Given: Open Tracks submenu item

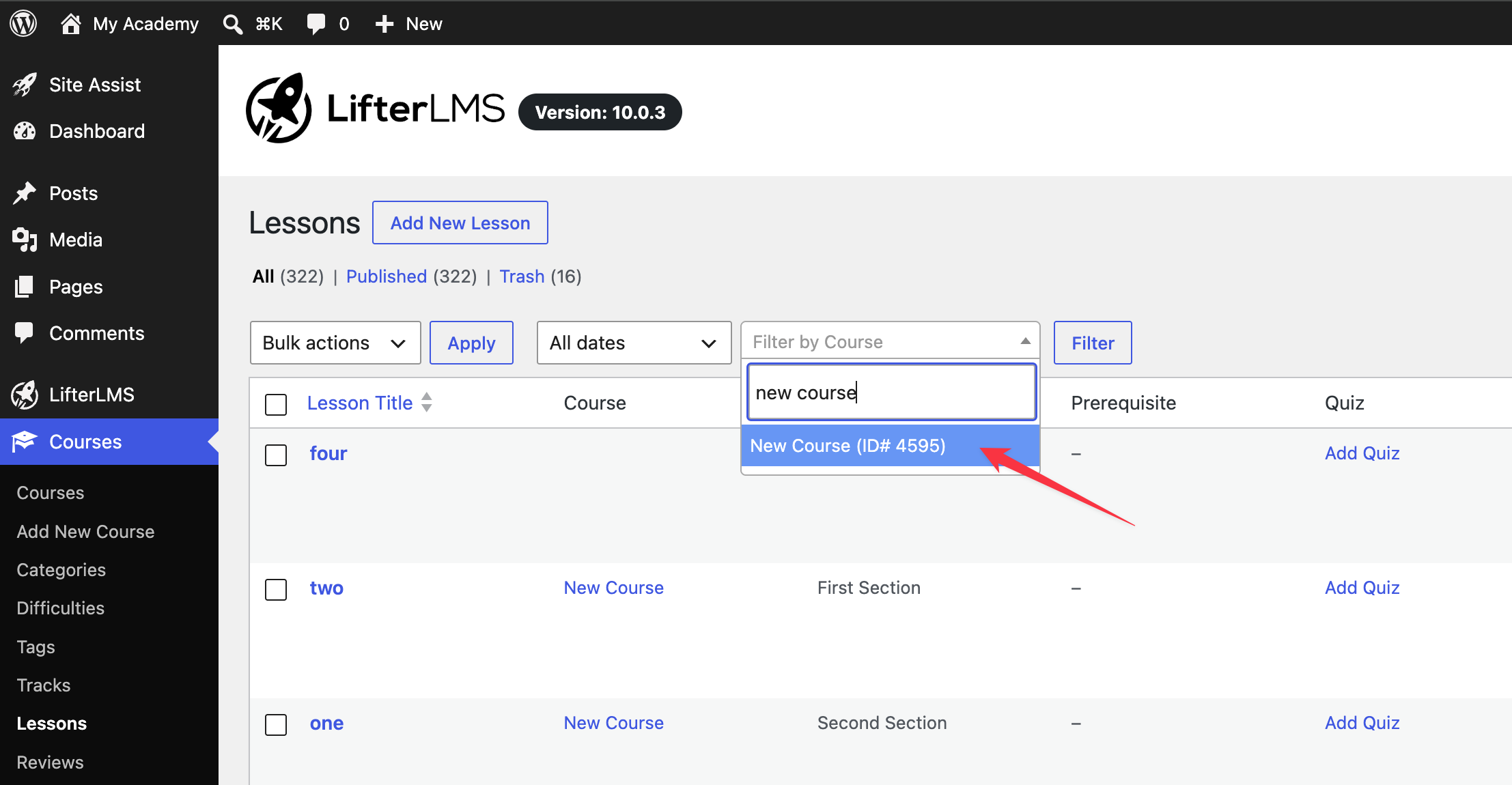Looking at the screenshot, I should 44,685.
